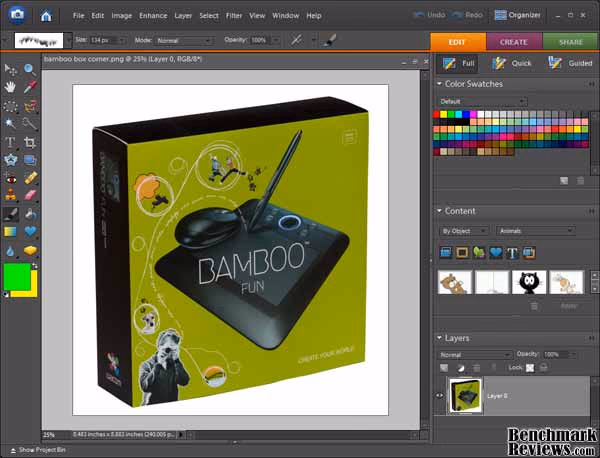The width and height of the screenshot is (600, 458).
Task: Open the brush Mode dropdown
Action: (184, 41)
